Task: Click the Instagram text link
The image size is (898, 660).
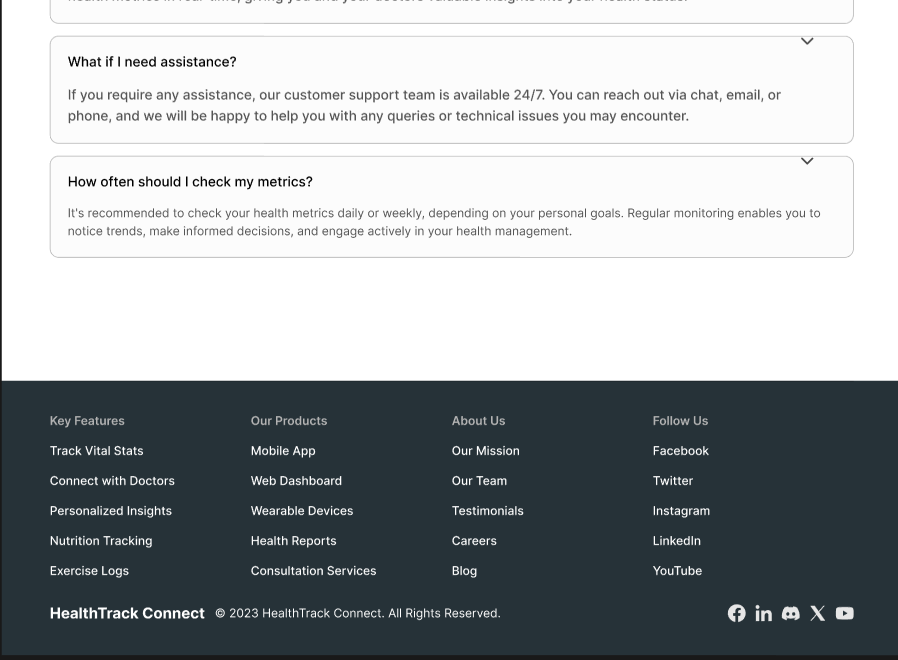Action: click(x=681, y=511)
